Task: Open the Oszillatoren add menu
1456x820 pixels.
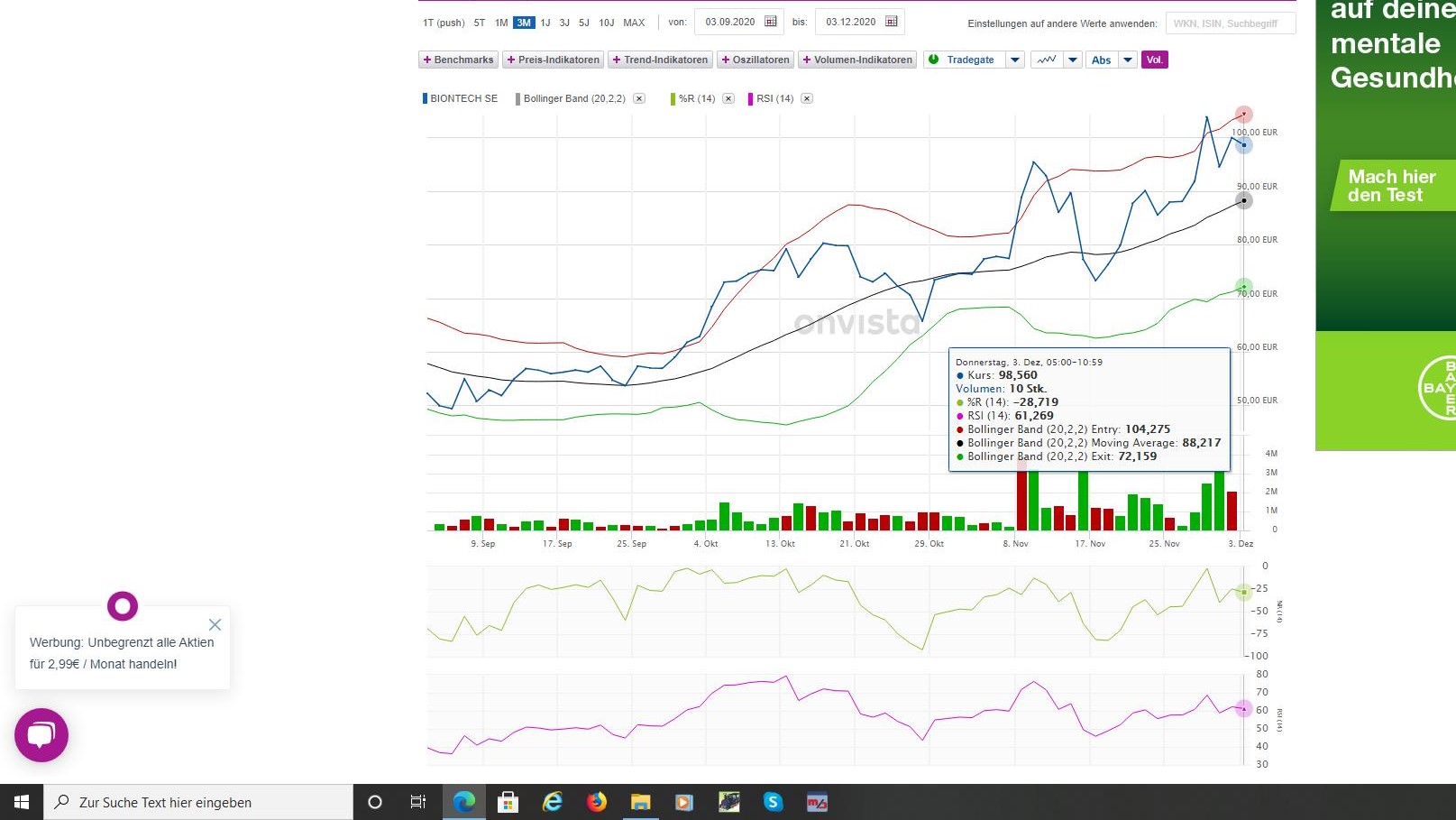Action: (755, 60)
